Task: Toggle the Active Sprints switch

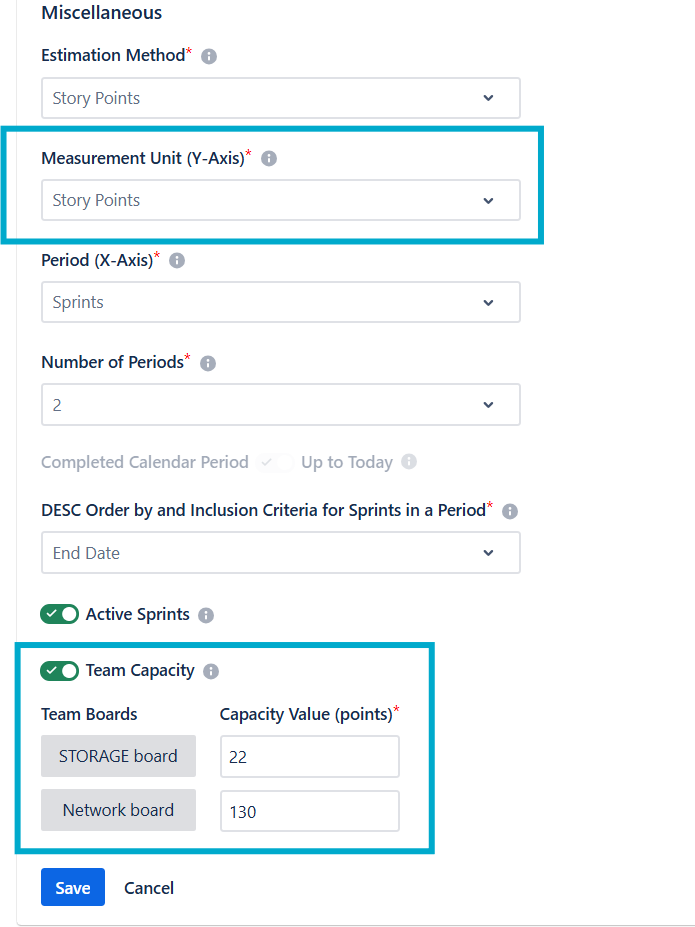Action: pos(59,614)
